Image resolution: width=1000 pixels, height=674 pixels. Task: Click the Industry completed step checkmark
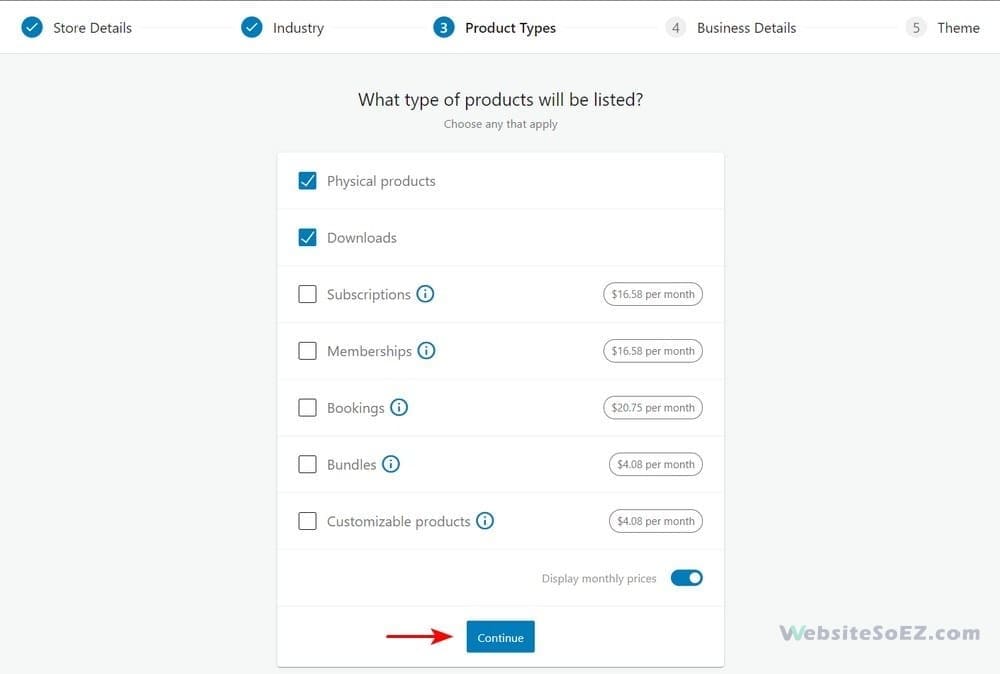pyautogui.click(x=251, y=27)
